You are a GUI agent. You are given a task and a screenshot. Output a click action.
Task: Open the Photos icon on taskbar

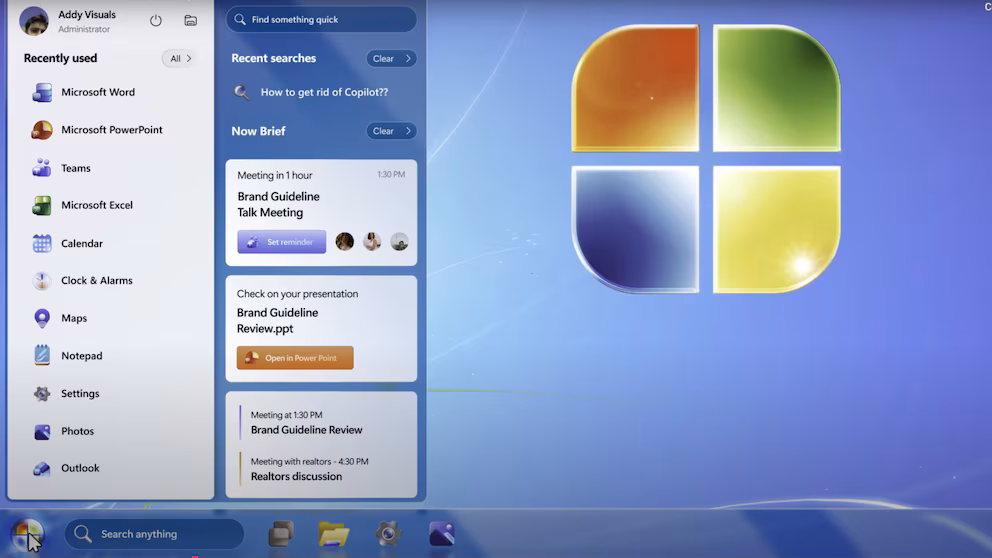442,533
